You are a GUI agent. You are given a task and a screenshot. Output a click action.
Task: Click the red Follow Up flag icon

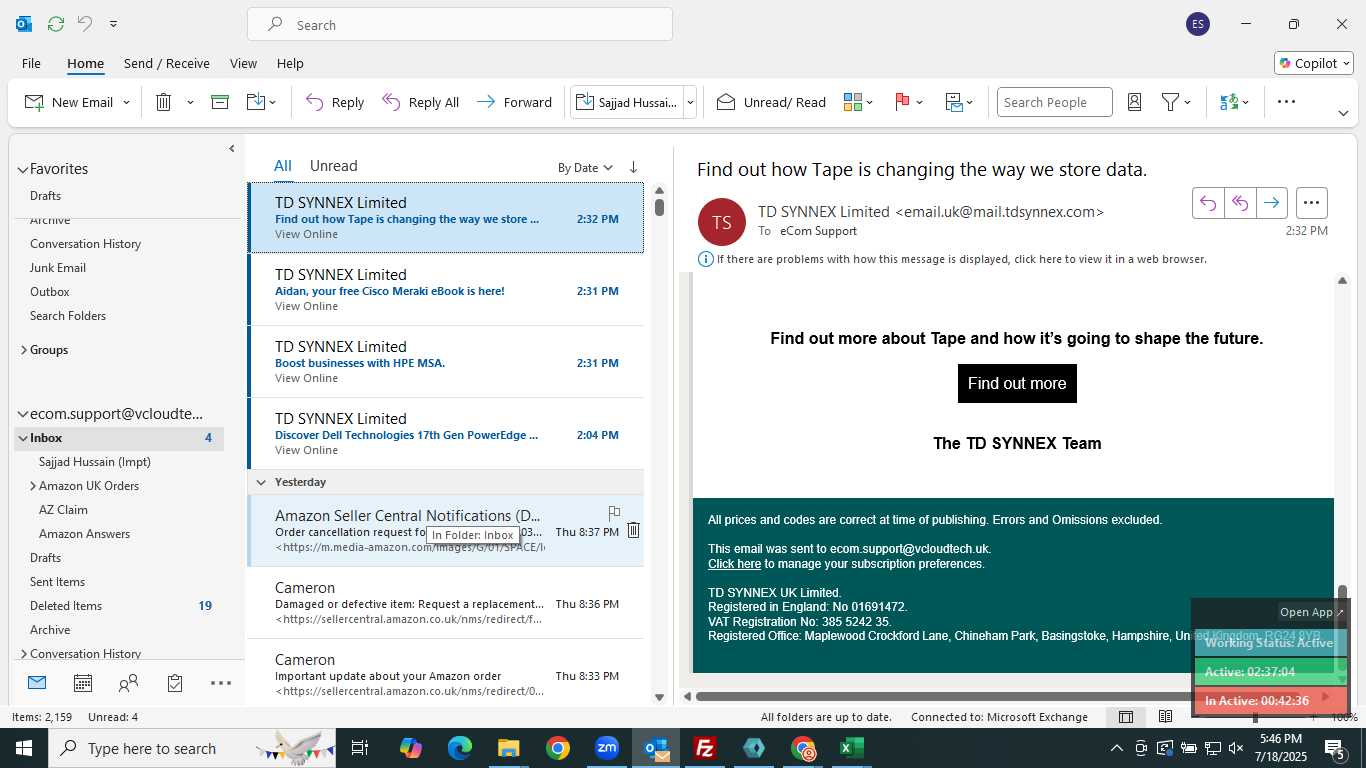[902, 101]
